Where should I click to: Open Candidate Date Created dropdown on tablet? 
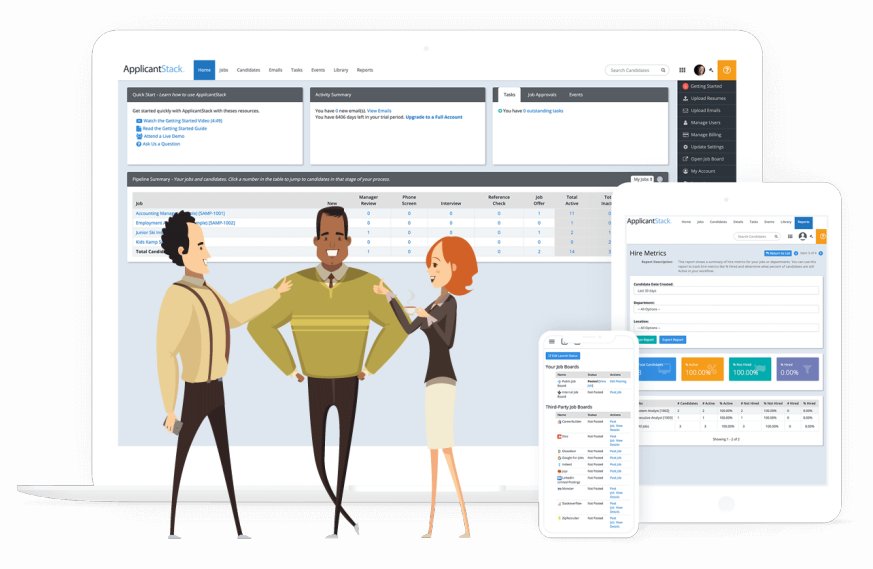pos(726,291)
